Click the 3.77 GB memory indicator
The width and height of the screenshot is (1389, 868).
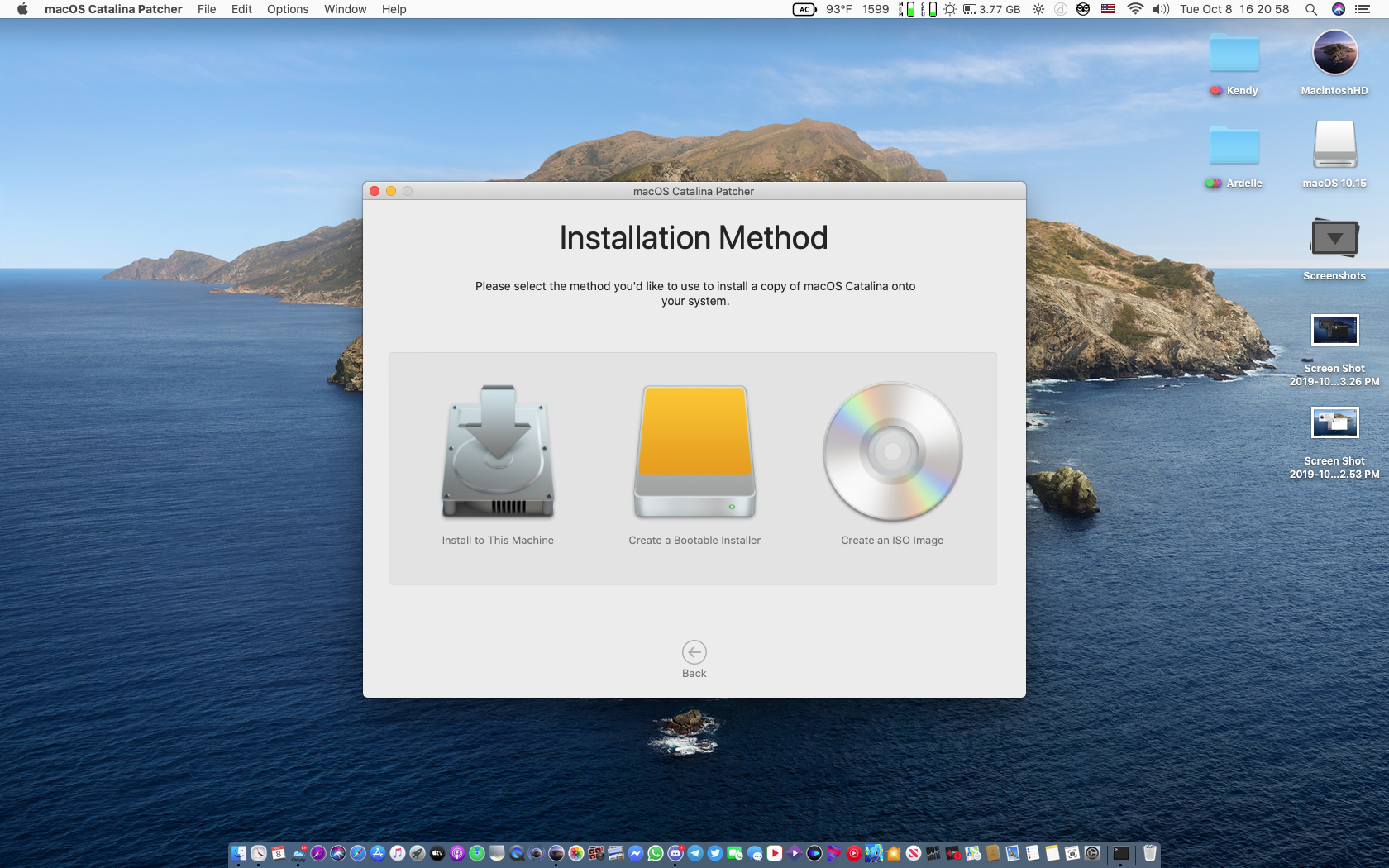click(991, 9)
